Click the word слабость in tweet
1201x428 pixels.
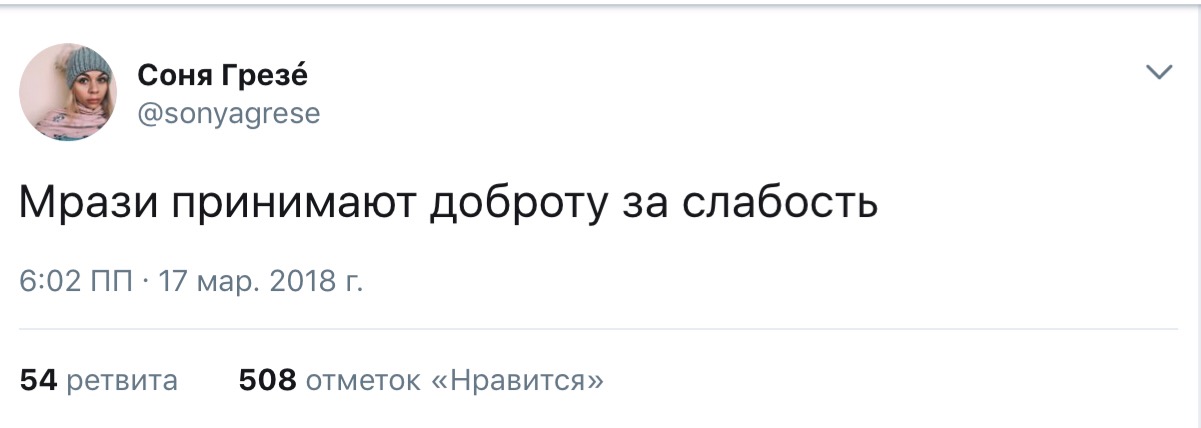click(780, 203)
